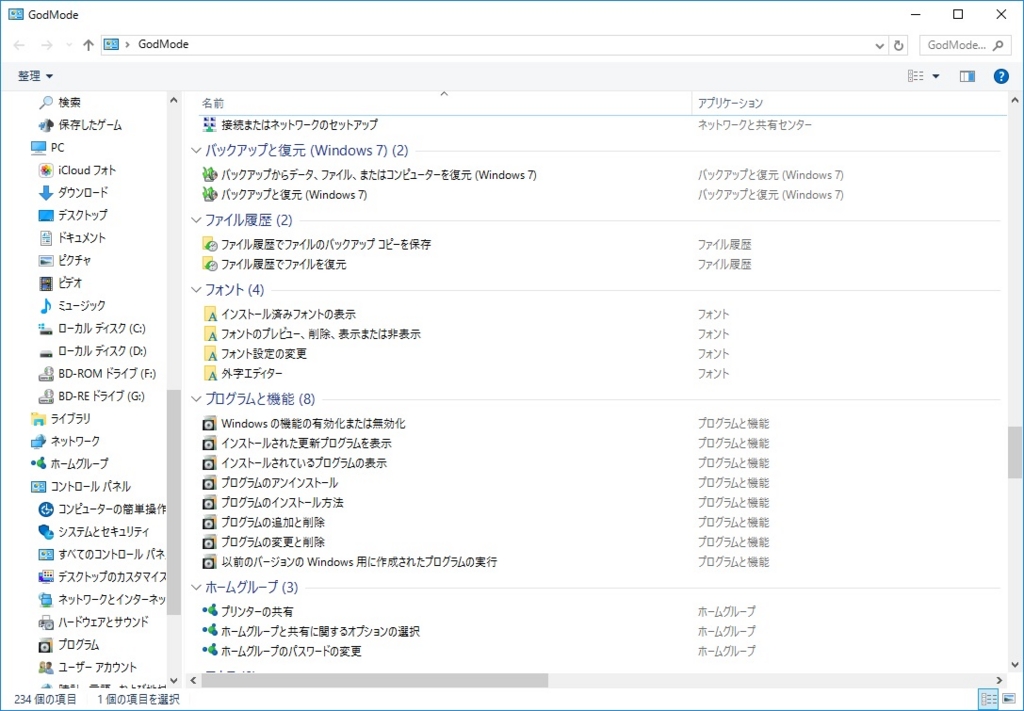Select ホームグループのパスワードの変更 item
Screen dimensions: 1024x711
(291, 651)
